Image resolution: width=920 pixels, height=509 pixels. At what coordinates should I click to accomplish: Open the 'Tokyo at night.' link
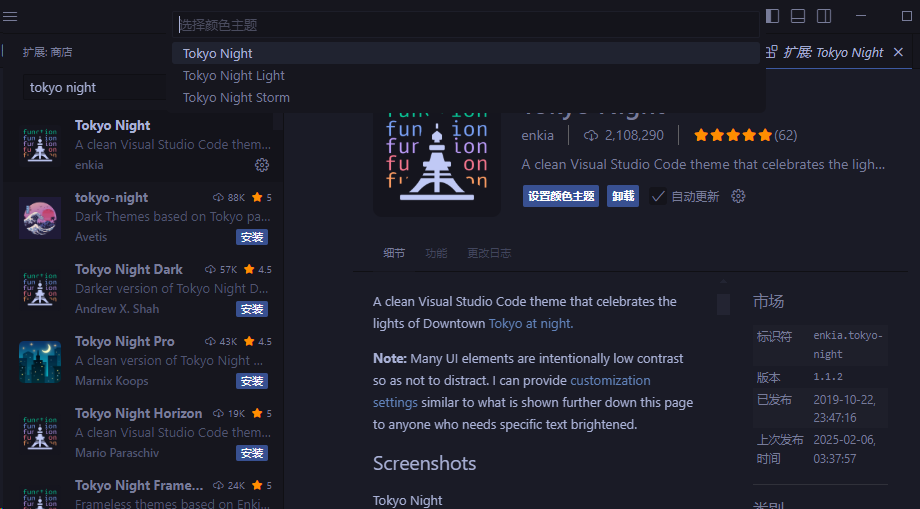530,324
